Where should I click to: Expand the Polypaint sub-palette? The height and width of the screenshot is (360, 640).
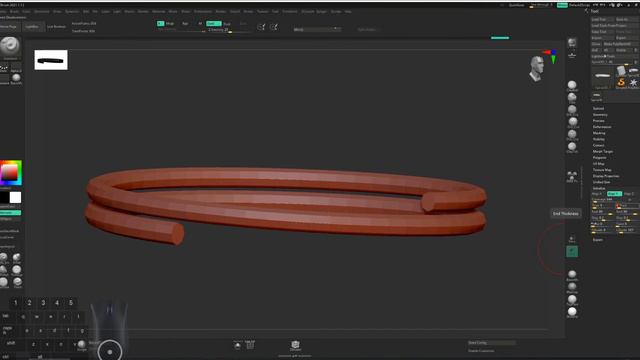click(600, 158)
